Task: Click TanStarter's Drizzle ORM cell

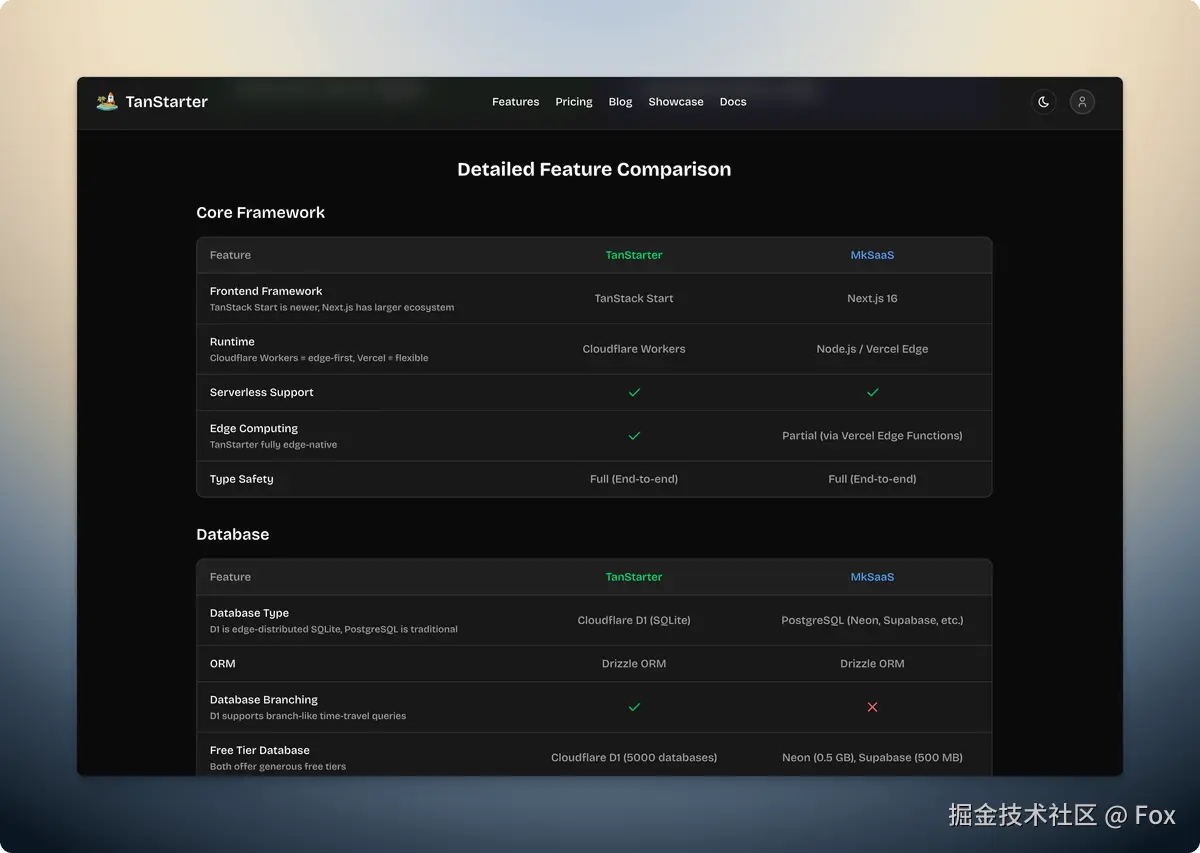Action: click(634, 664)
